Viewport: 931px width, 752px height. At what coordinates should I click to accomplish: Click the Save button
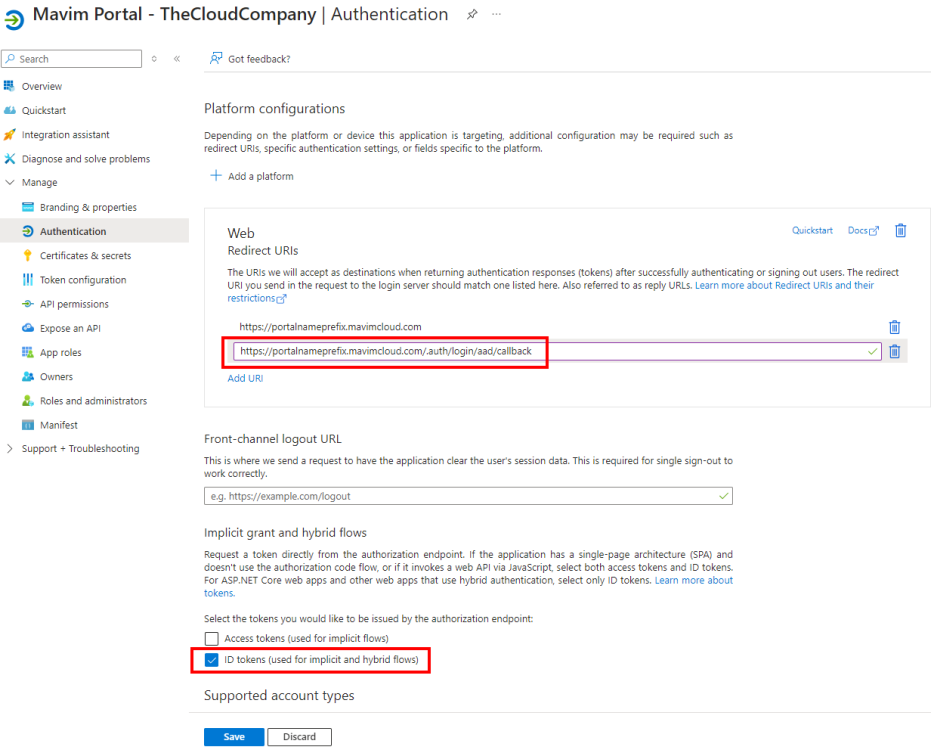234,737
